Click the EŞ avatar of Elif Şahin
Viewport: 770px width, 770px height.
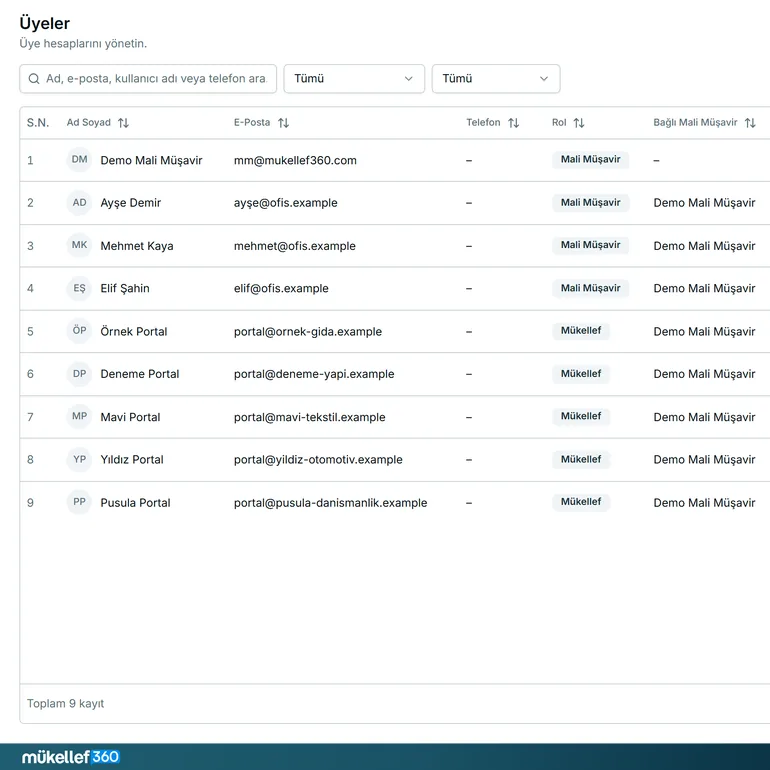[x=79, y=288]
